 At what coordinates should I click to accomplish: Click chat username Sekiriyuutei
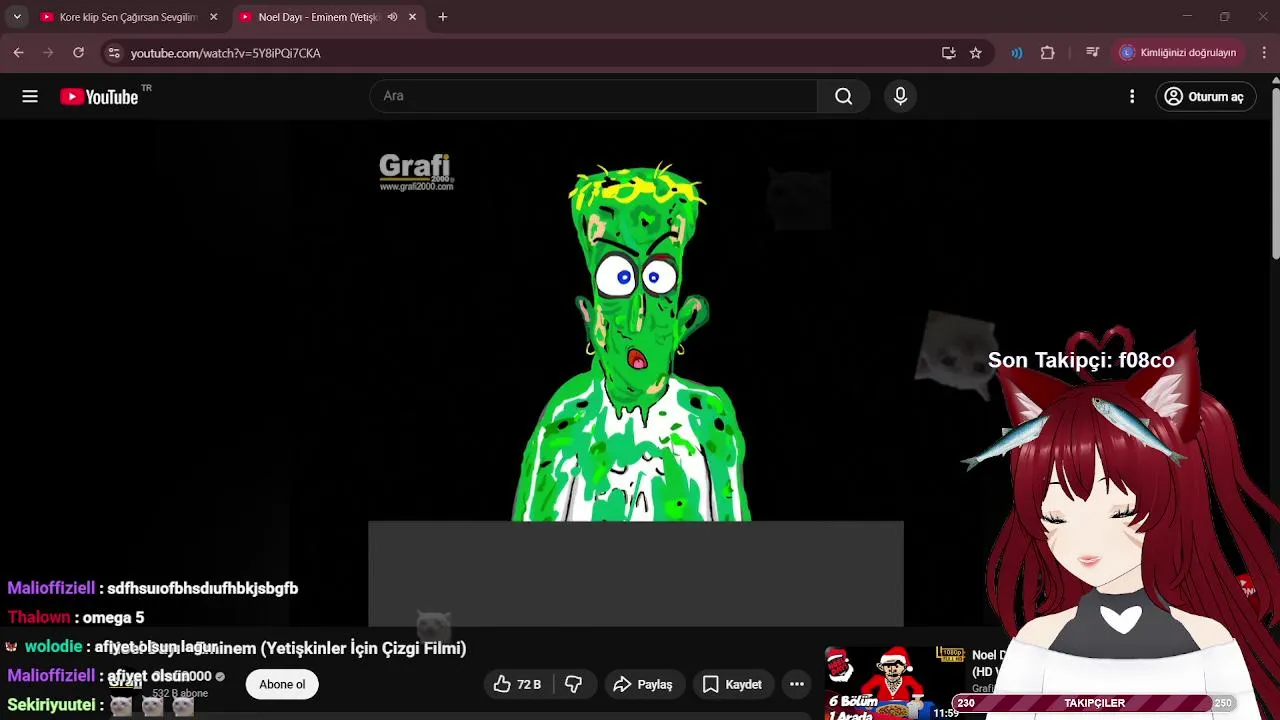[51, 705]
